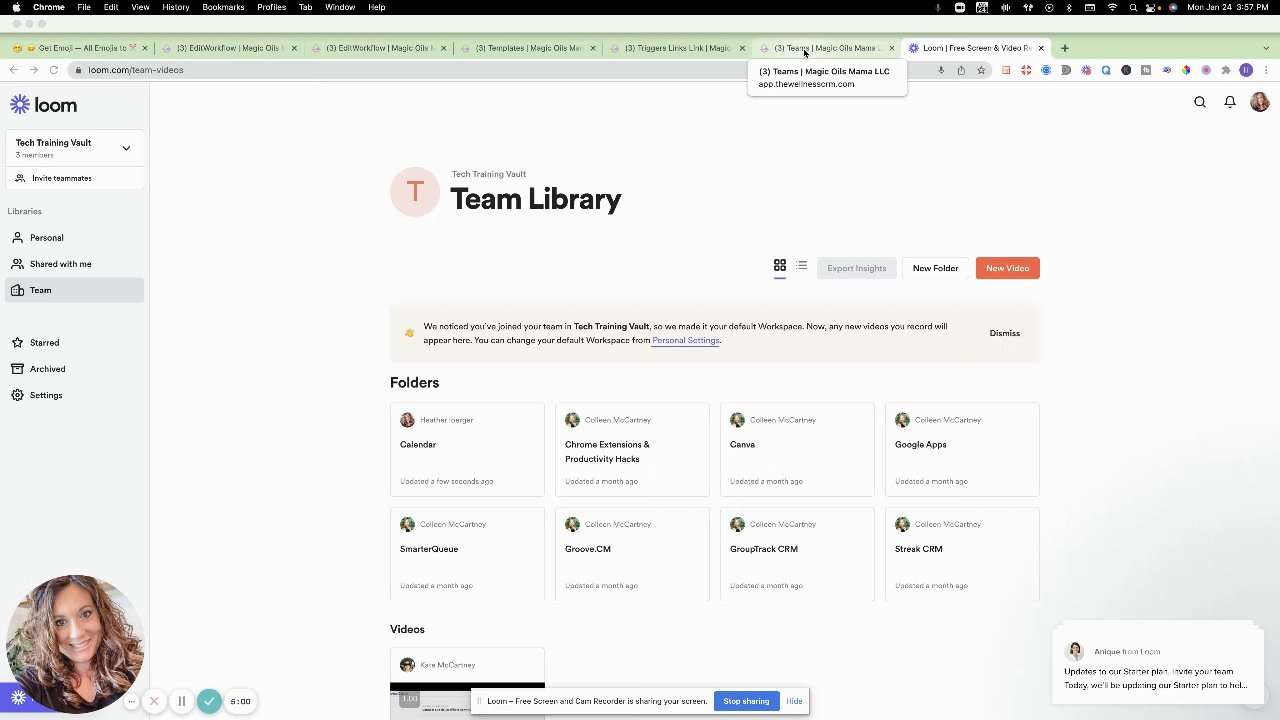Open the SmarterQueue folder
Viewport: 1280px width, 720px height.
tap(467, 554)
